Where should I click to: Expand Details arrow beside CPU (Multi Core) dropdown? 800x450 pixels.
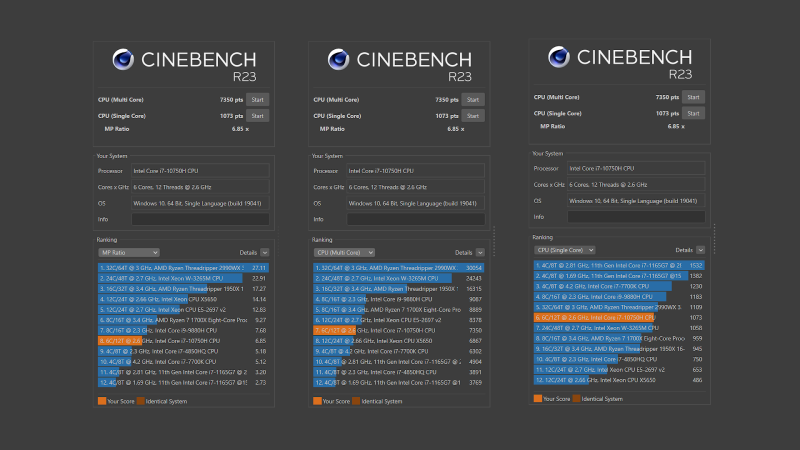tap(480, 253)
